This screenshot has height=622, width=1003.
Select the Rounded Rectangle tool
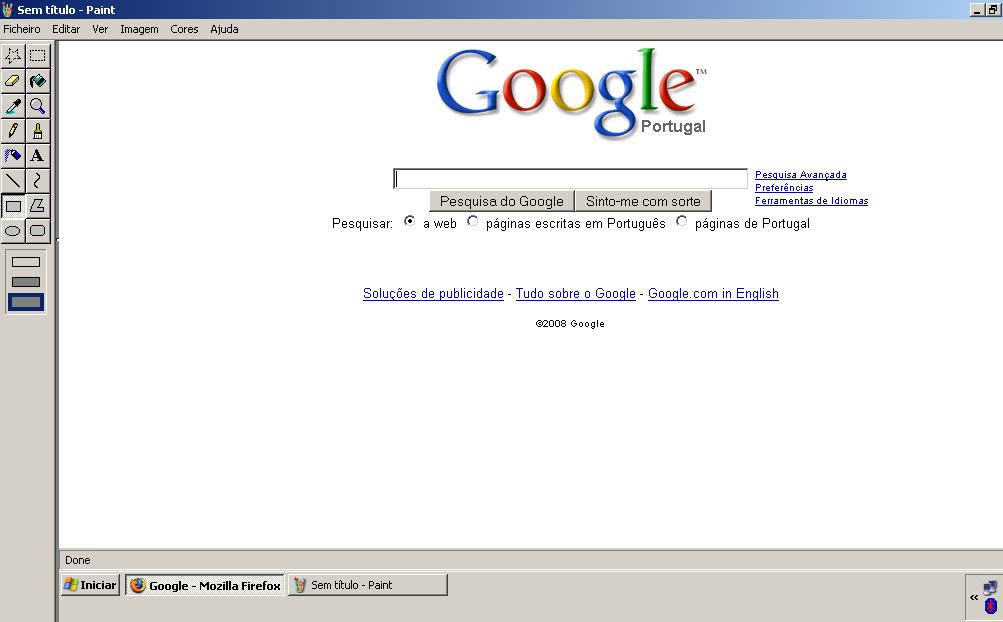[38, 230]
